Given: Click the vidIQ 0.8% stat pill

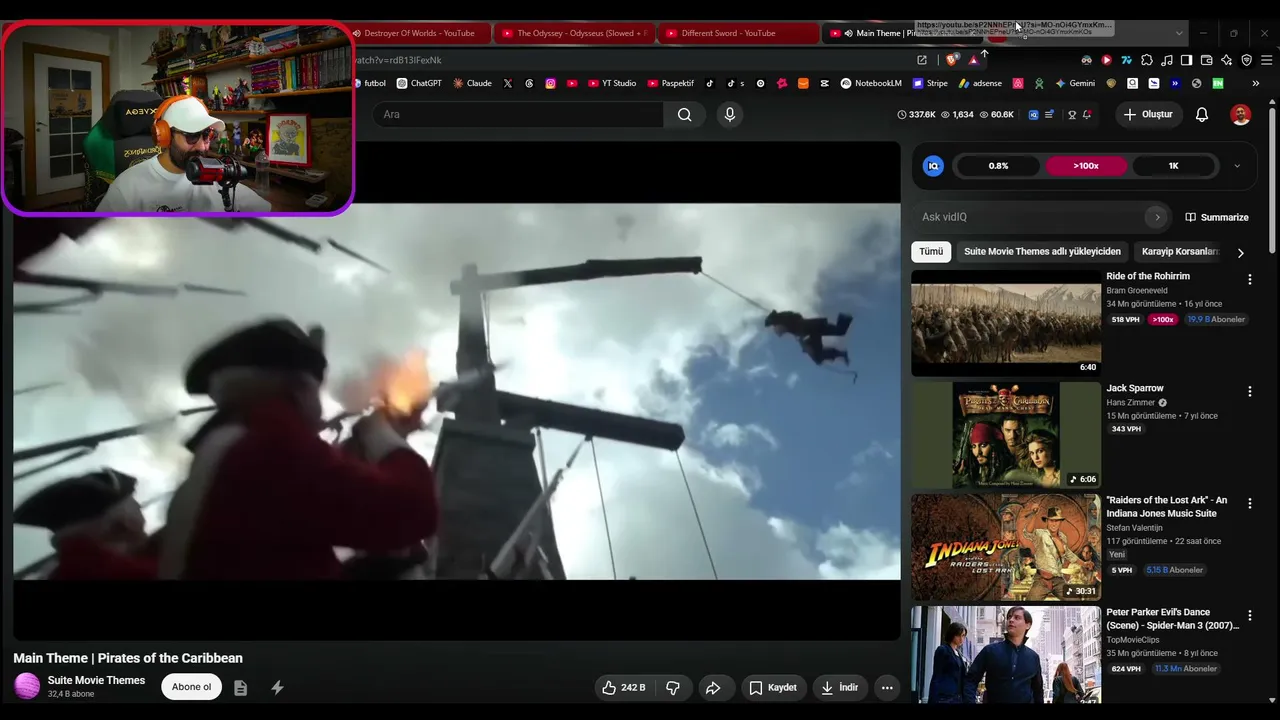Looking at the screenshot, I should point(998,166).
